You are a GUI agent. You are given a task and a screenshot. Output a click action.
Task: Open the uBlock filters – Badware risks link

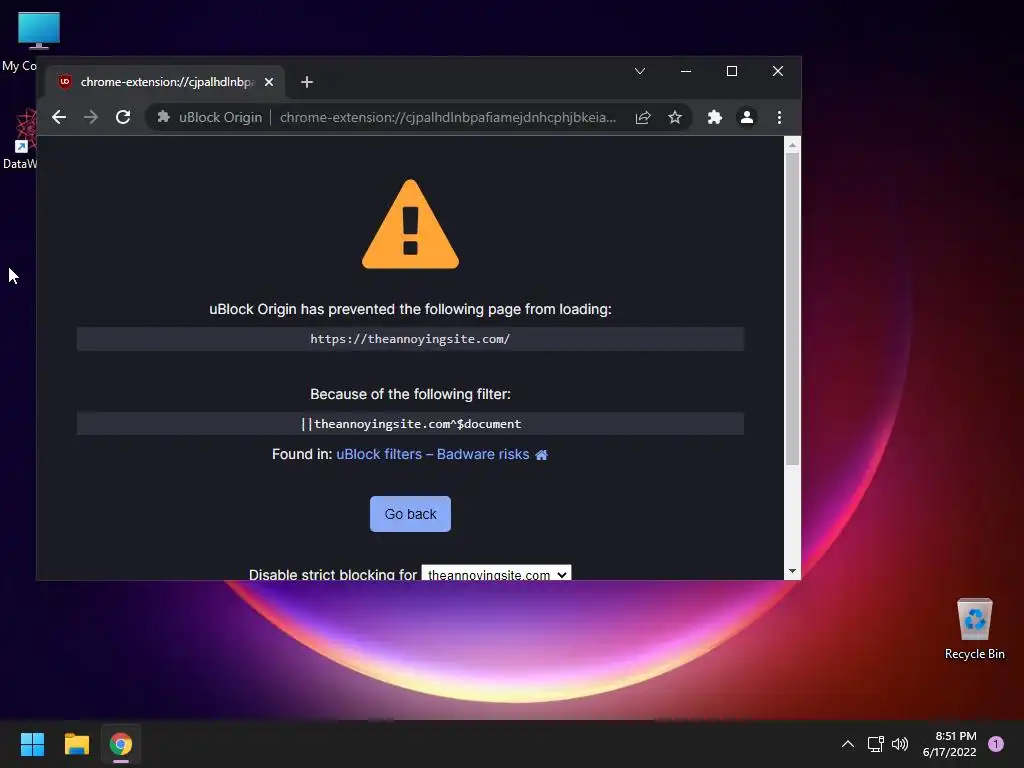point(432,455)
